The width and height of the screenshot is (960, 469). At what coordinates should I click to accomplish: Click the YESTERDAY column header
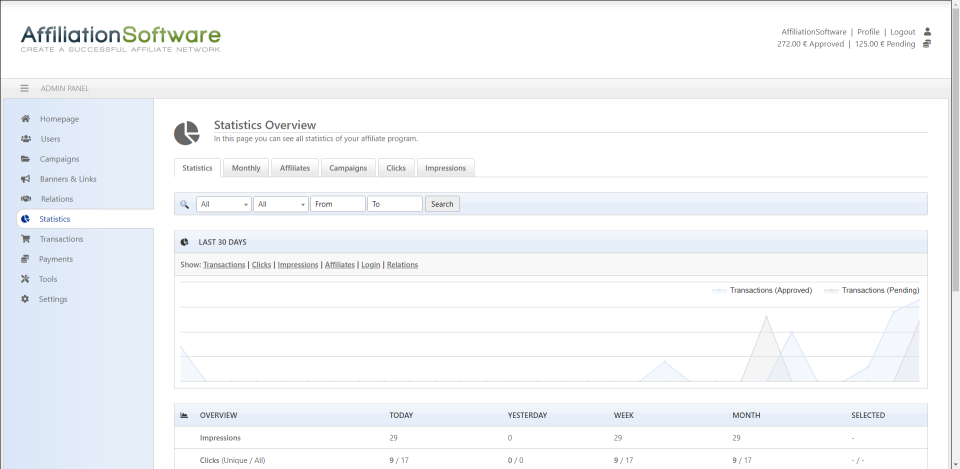tap(527, 415)
